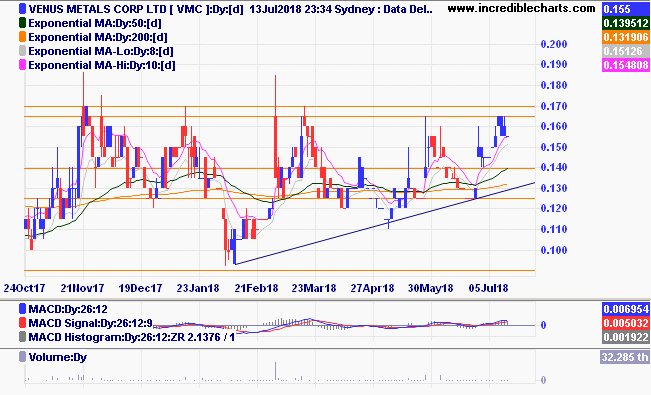Click the green Exponential MA 50 legend swatch
The width and height of the screenshot is (651, 395).
[x=22, y=23]
